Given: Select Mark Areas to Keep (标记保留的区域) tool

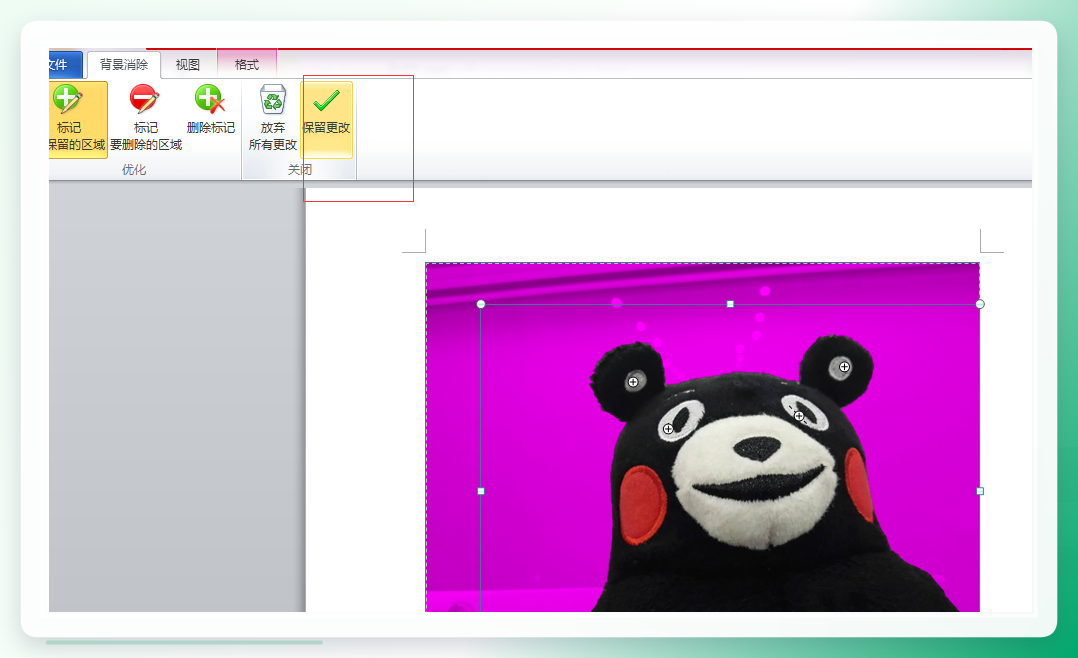Looking at the screenshot, I should 78,120.
